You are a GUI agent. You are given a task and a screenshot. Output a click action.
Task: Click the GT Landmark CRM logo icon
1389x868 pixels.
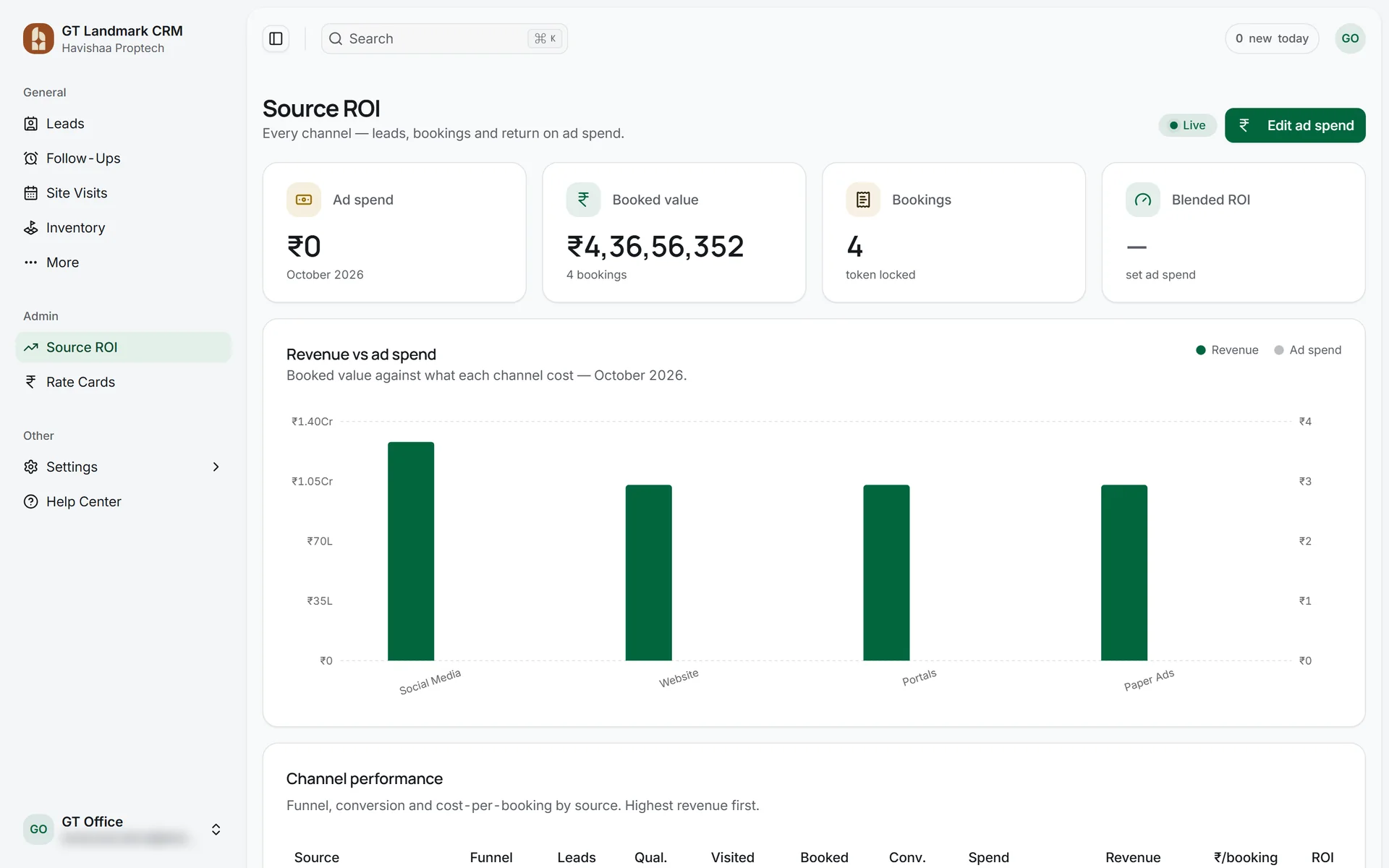[x=38, y=38]
